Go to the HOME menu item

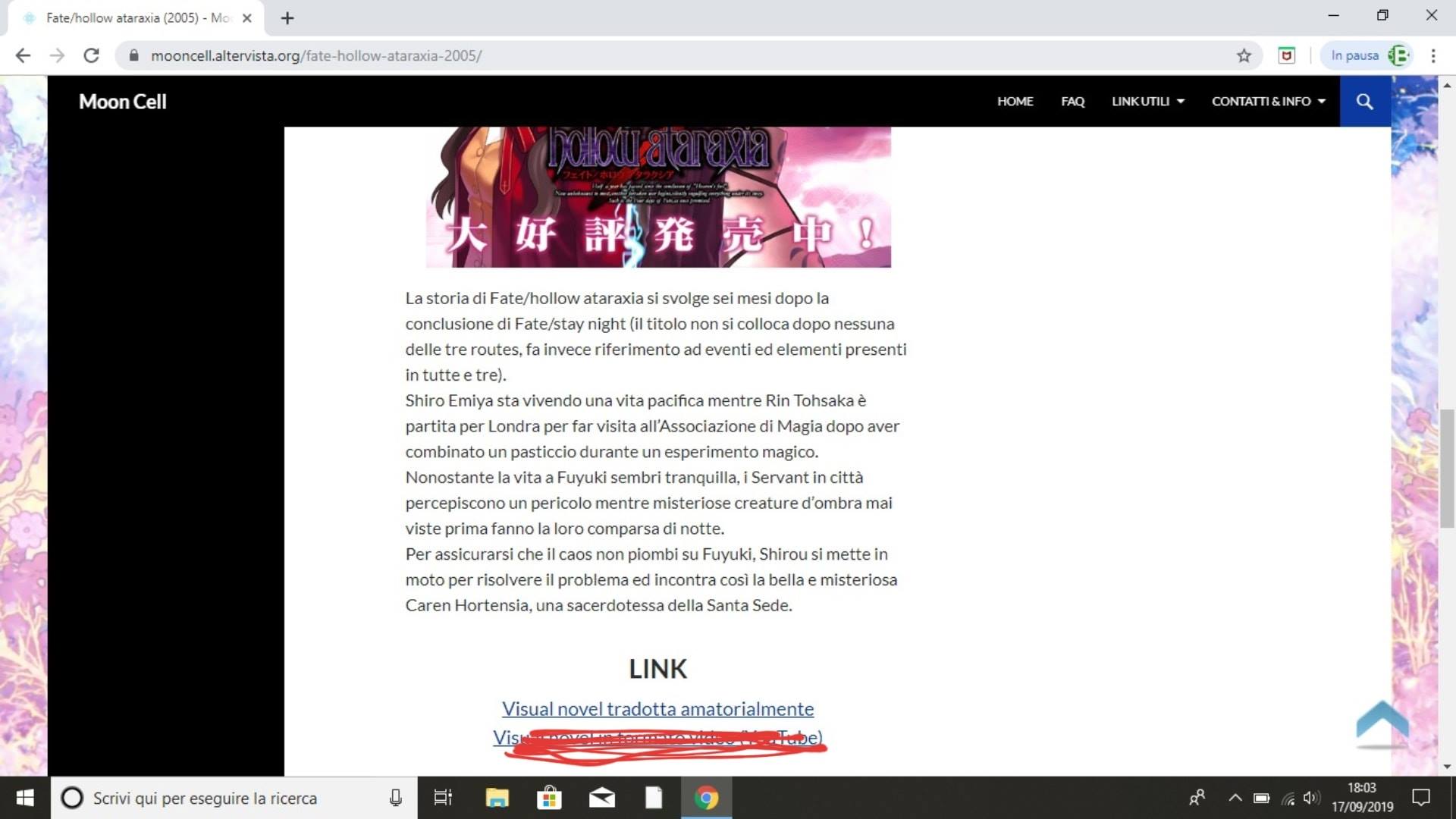1015,102
